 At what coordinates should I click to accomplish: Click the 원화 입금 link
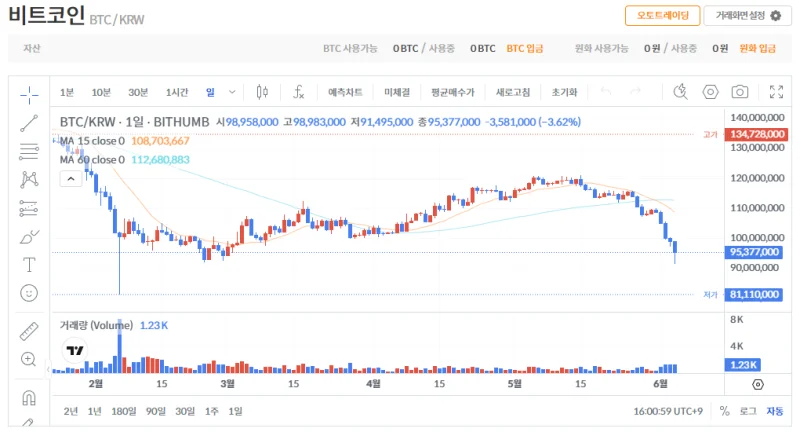click(x=758, y=48)
